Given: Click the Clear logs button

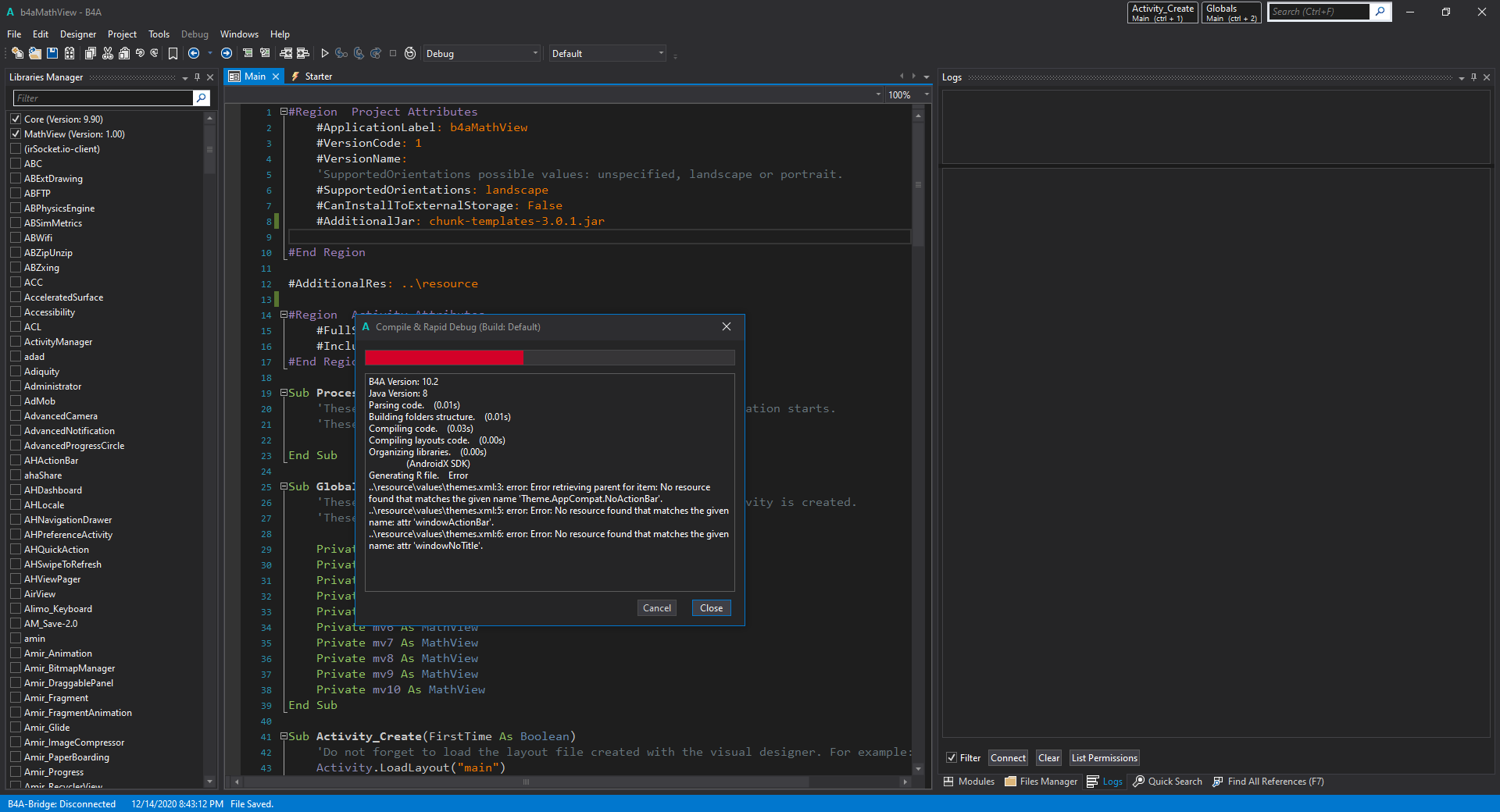Looking at the screenshot, I should pos(1048,758).
